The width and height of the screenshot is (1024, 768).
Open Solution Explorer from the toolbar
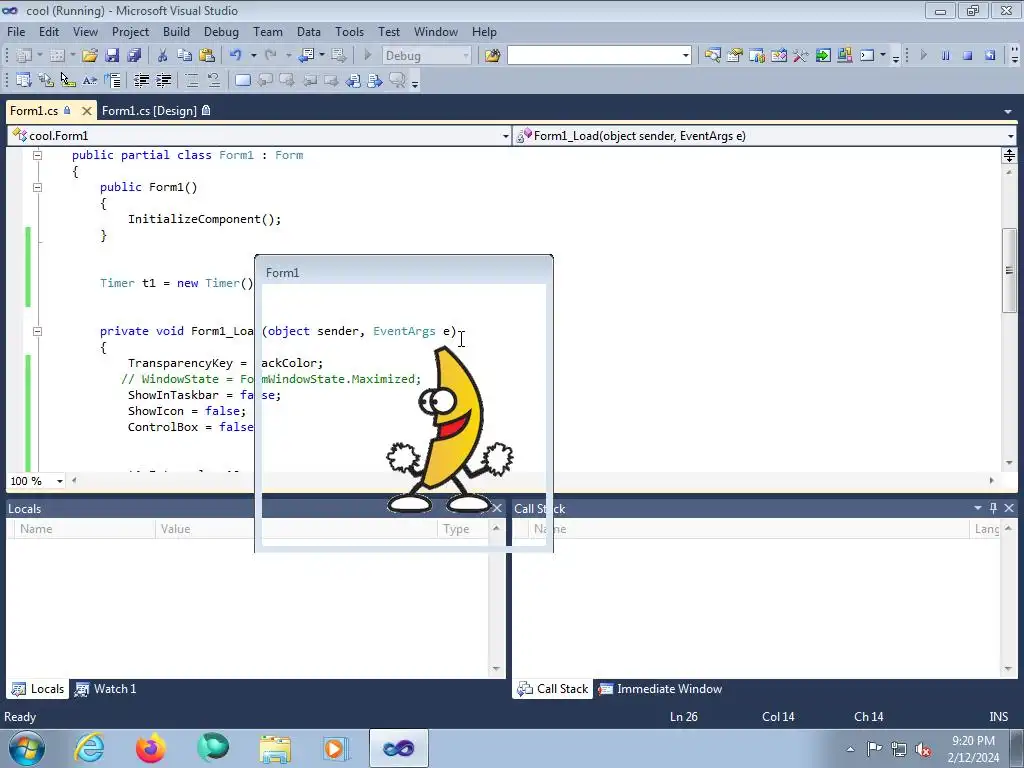[x=712, y=56]
